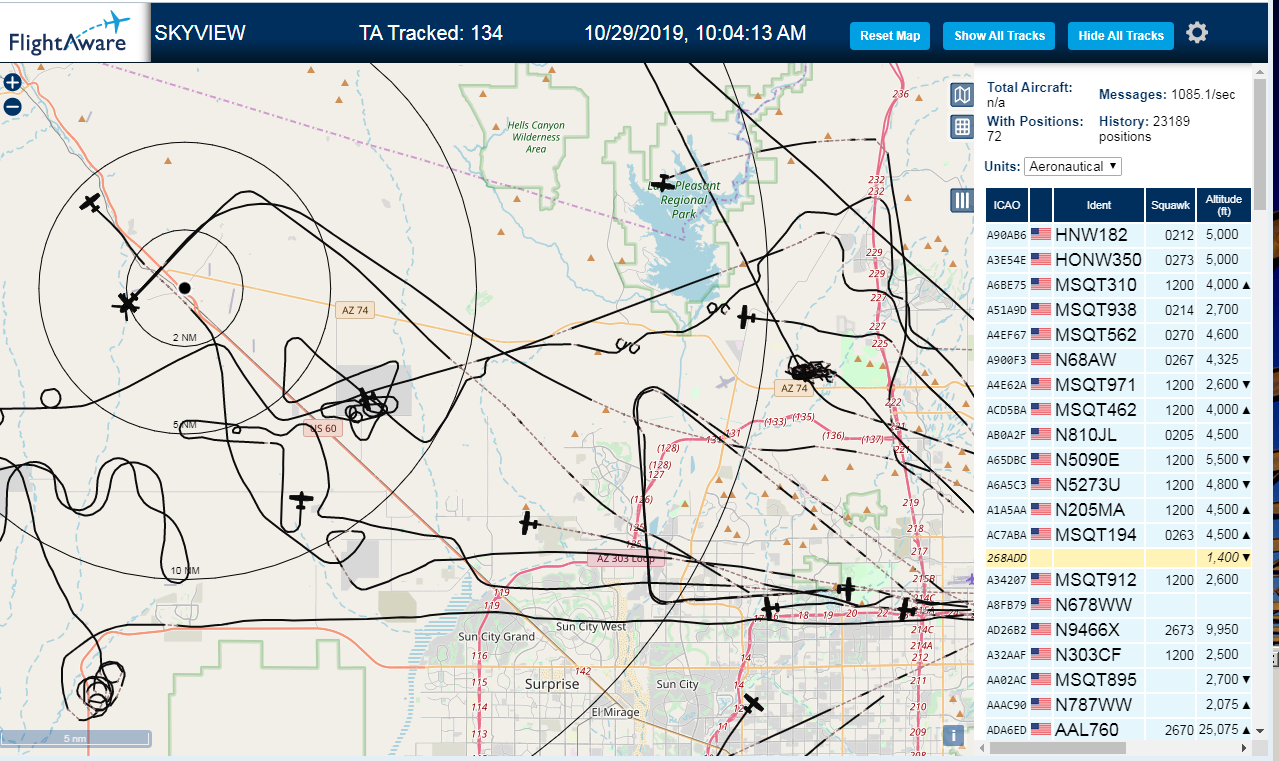The height and width of the screenshot is (761, 1279).
Task: Sort table by Ident column header
Action: click(1099, 205)
